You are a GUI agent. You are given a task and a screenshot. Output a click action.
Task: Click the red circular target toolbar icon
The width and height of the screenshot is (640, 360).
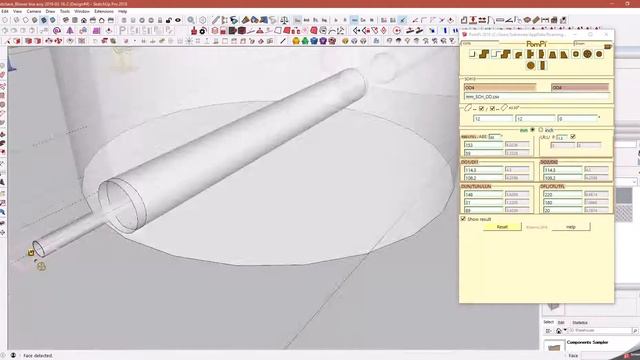pyautogui.click(x=397, y=31)
